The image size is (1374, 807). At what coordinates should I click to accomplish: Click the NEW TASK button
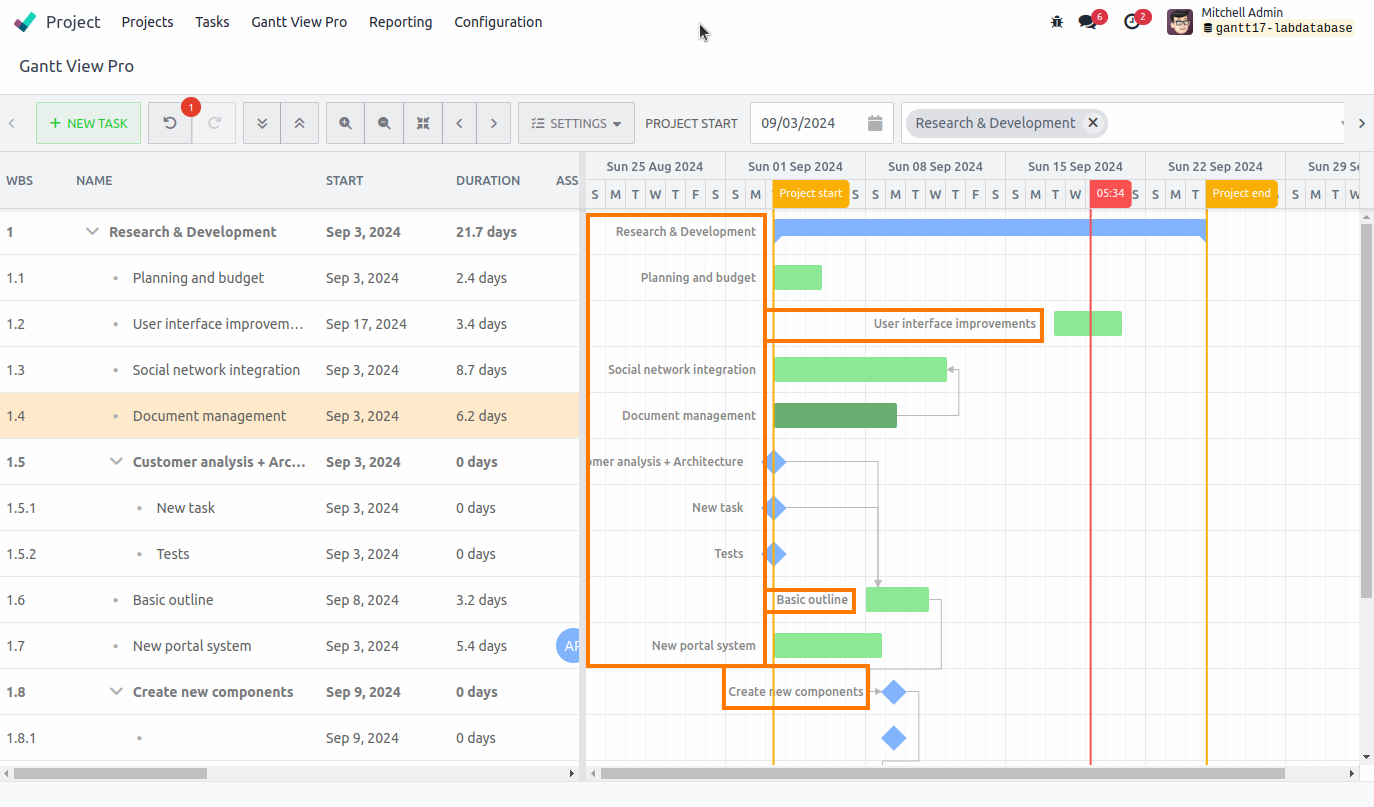(x=88, y=123)
